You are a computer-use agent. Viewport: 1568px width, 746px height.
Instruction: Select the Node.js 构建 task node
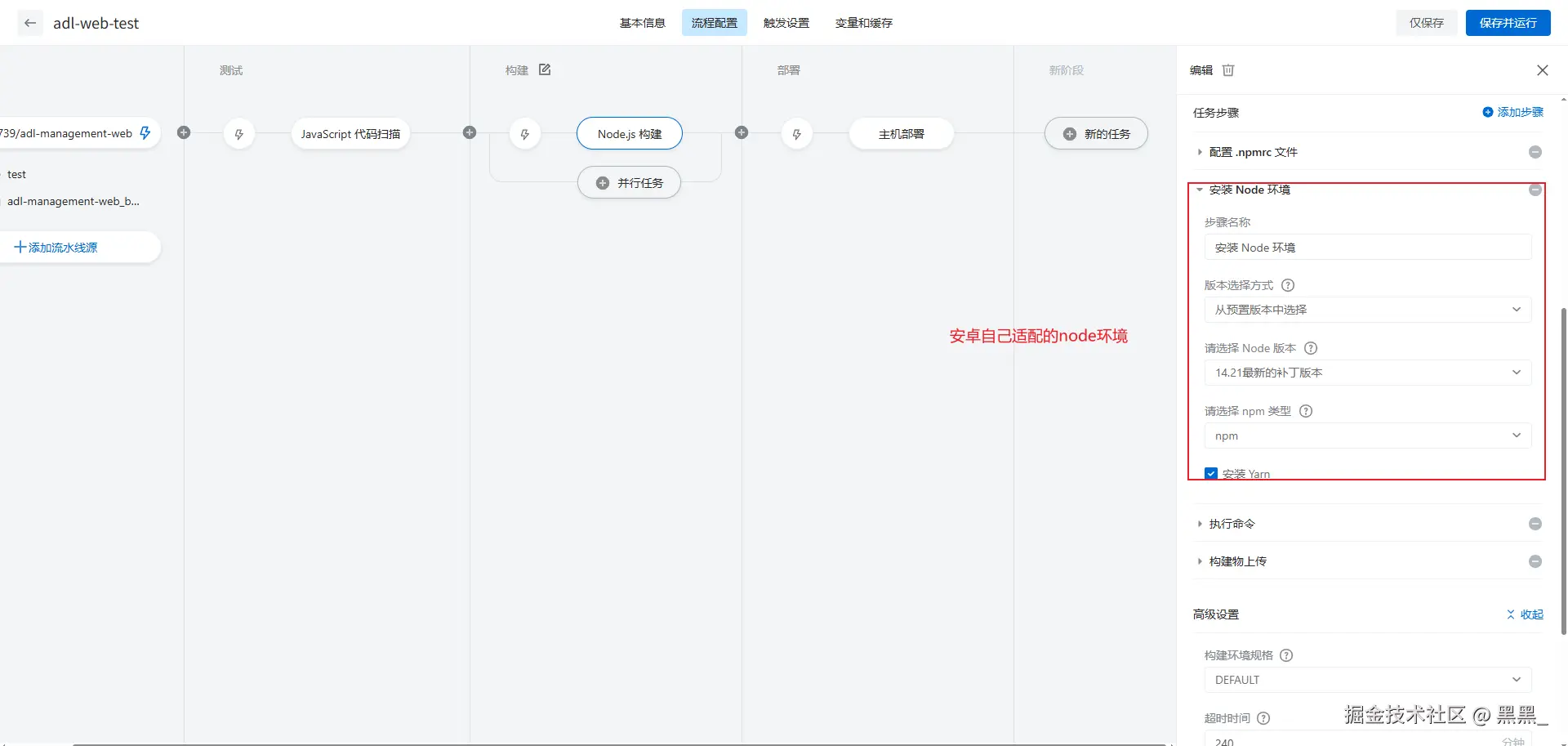click(x=630, y=134)
